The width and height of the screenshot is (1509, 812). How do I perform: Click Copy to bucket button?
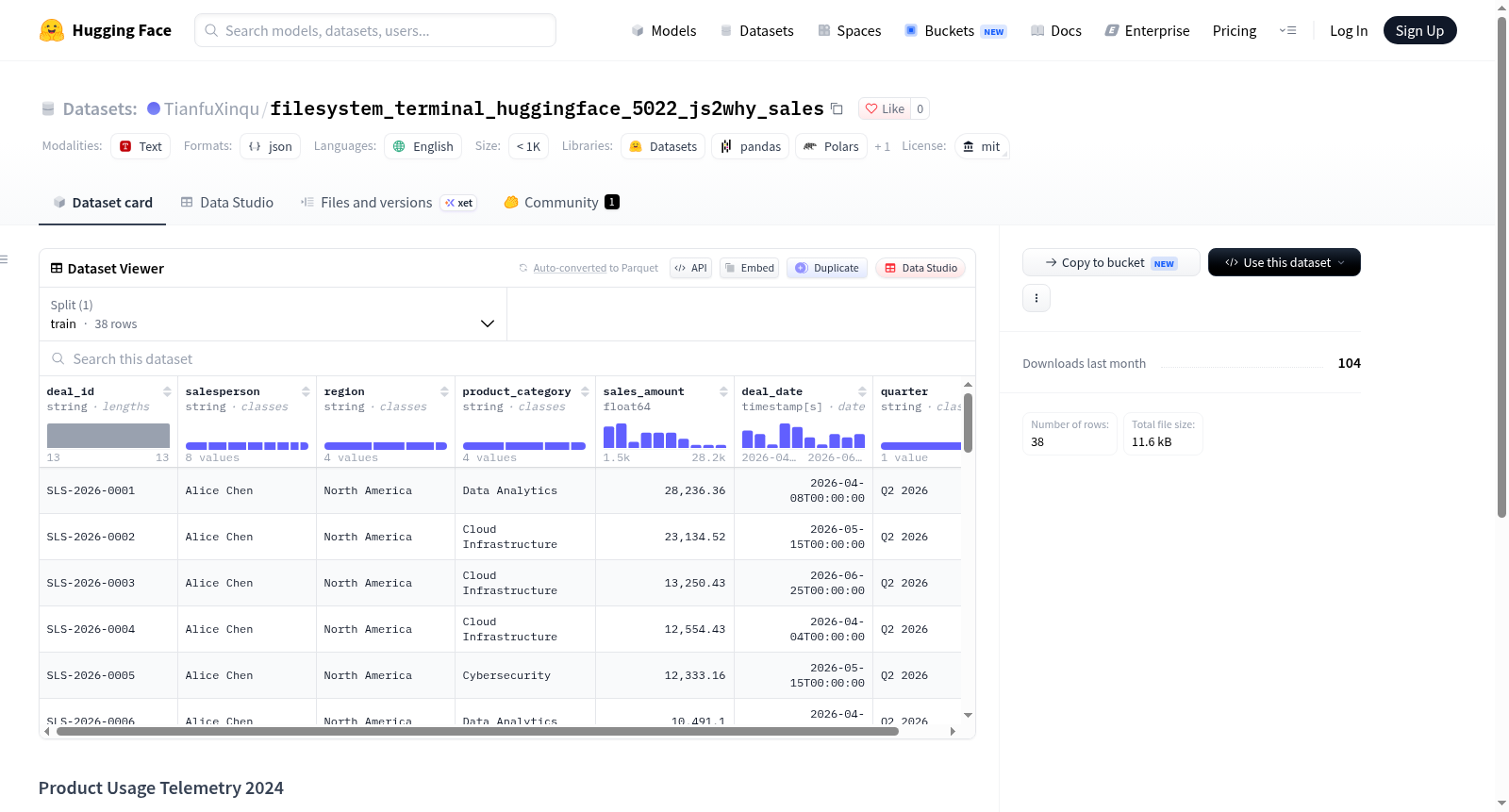[1111, 262]
